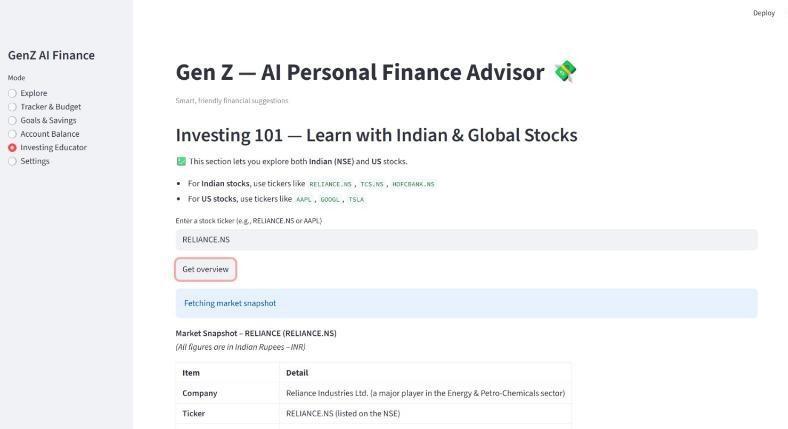
Task: Click the Fetching market snapshot info box
Action: pos(466,303)
